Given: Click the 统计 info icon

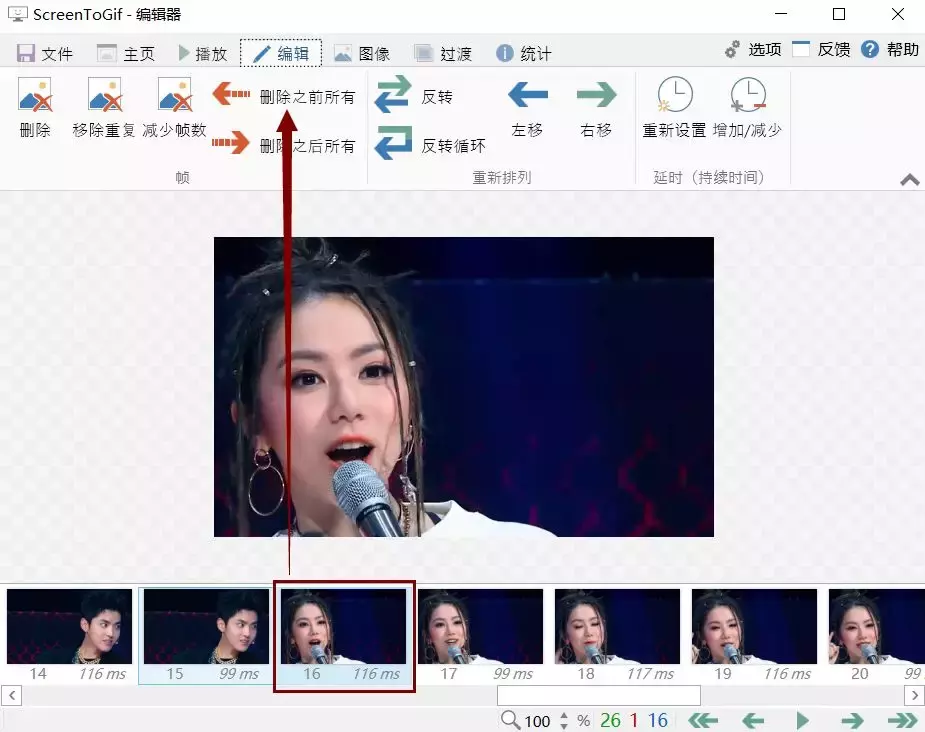Looking at the screenshot, I should point(504,53).
